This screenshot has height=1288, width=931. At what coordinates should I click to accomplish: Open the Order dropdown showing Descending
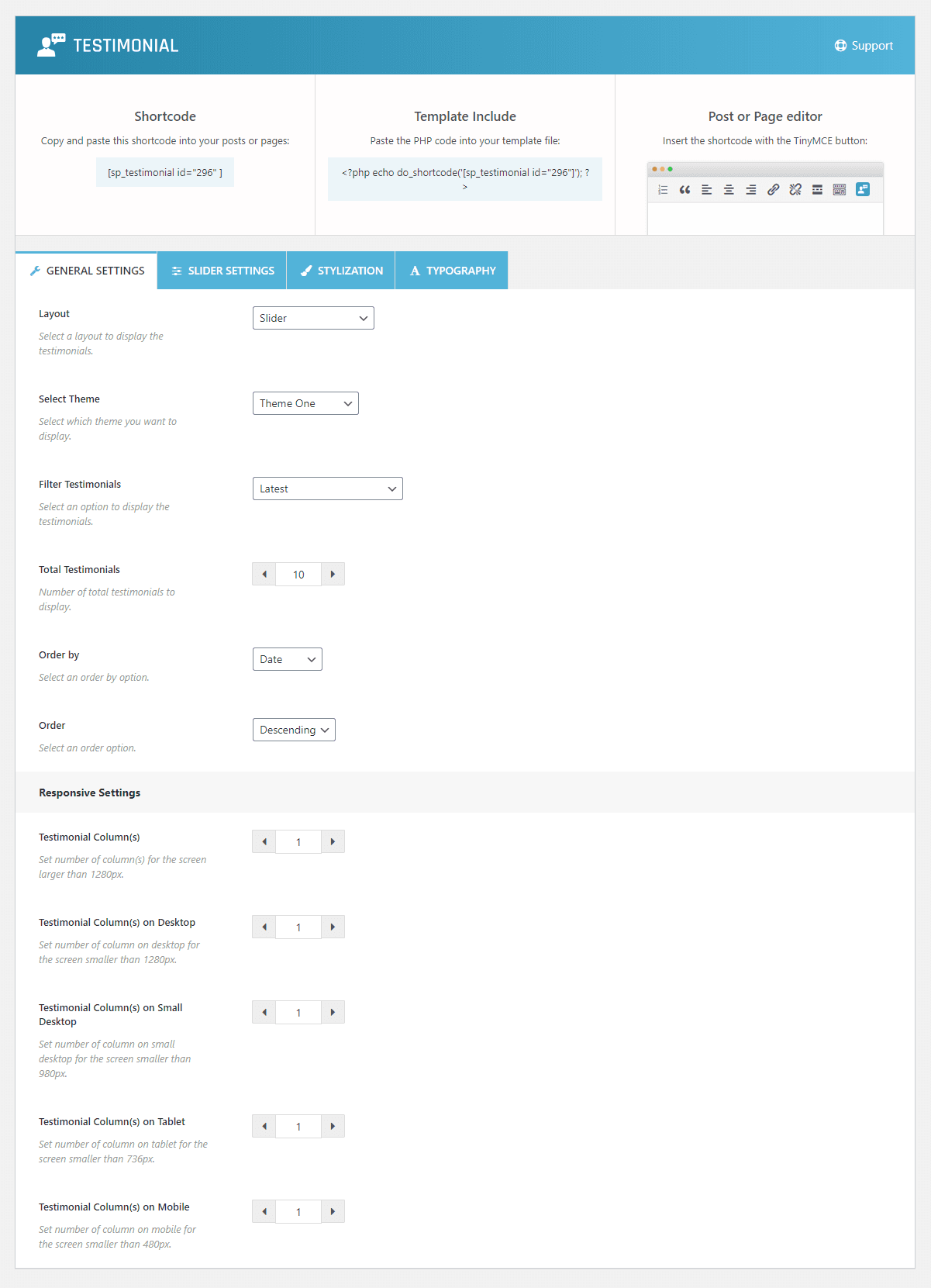tap(294, 730)
